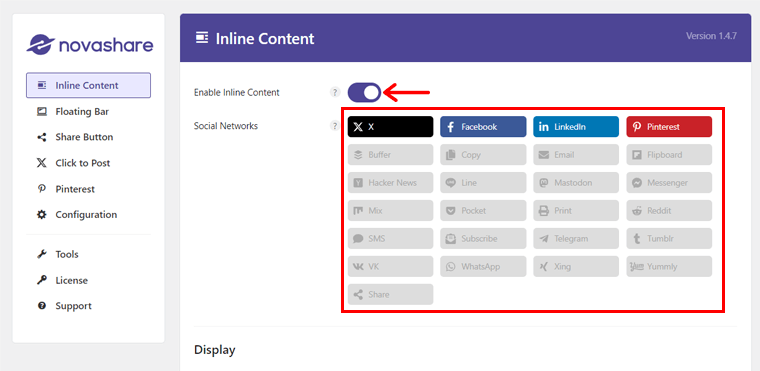This screenshot has height=371, width=760.
Task: Enable the Pocket network button
Action: pyautogui.click(x=483, y=210)
